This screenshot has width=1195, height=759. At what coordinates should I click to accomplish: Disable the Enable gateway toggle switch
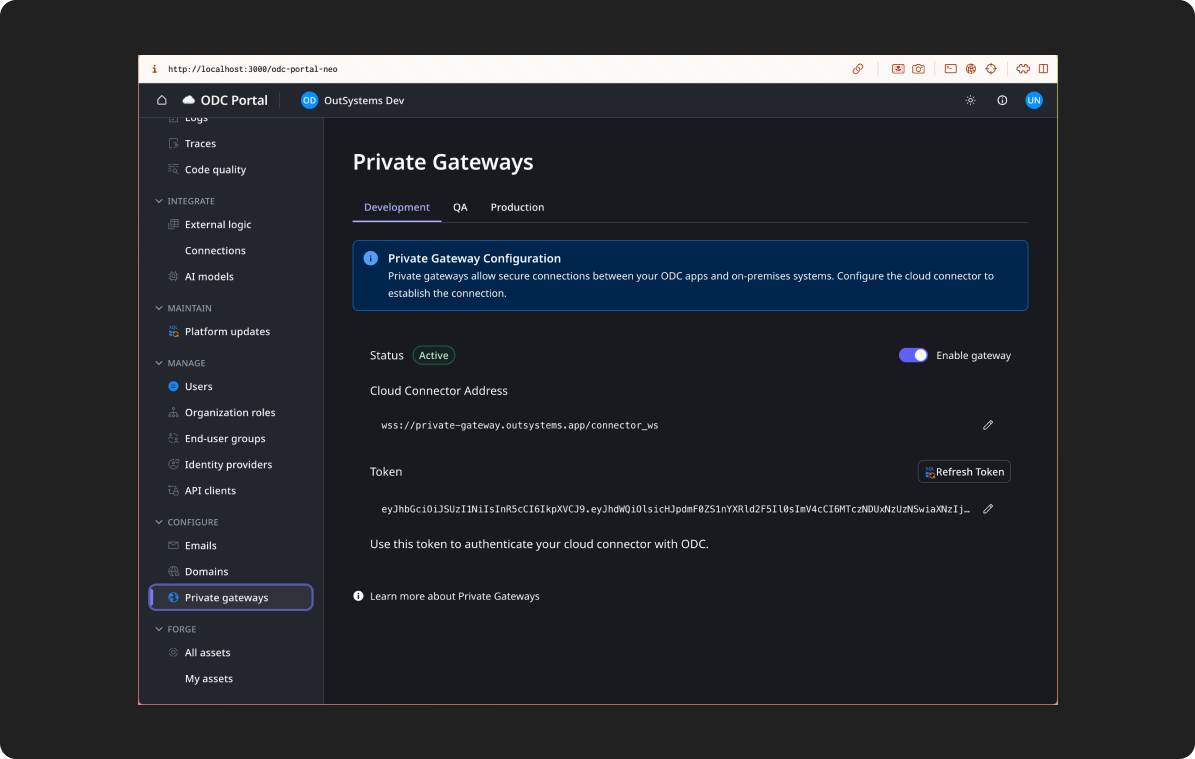pyautogui.click(x=913, y=355)
